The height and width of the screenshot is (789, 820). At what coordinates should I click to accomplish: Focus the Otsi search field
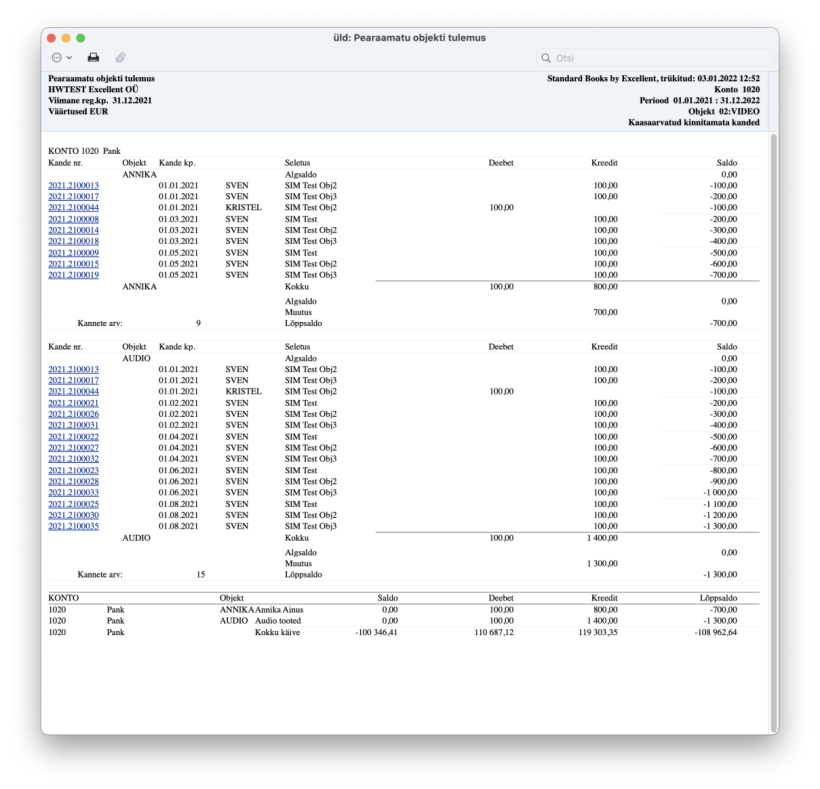click(x=655, y=58)
